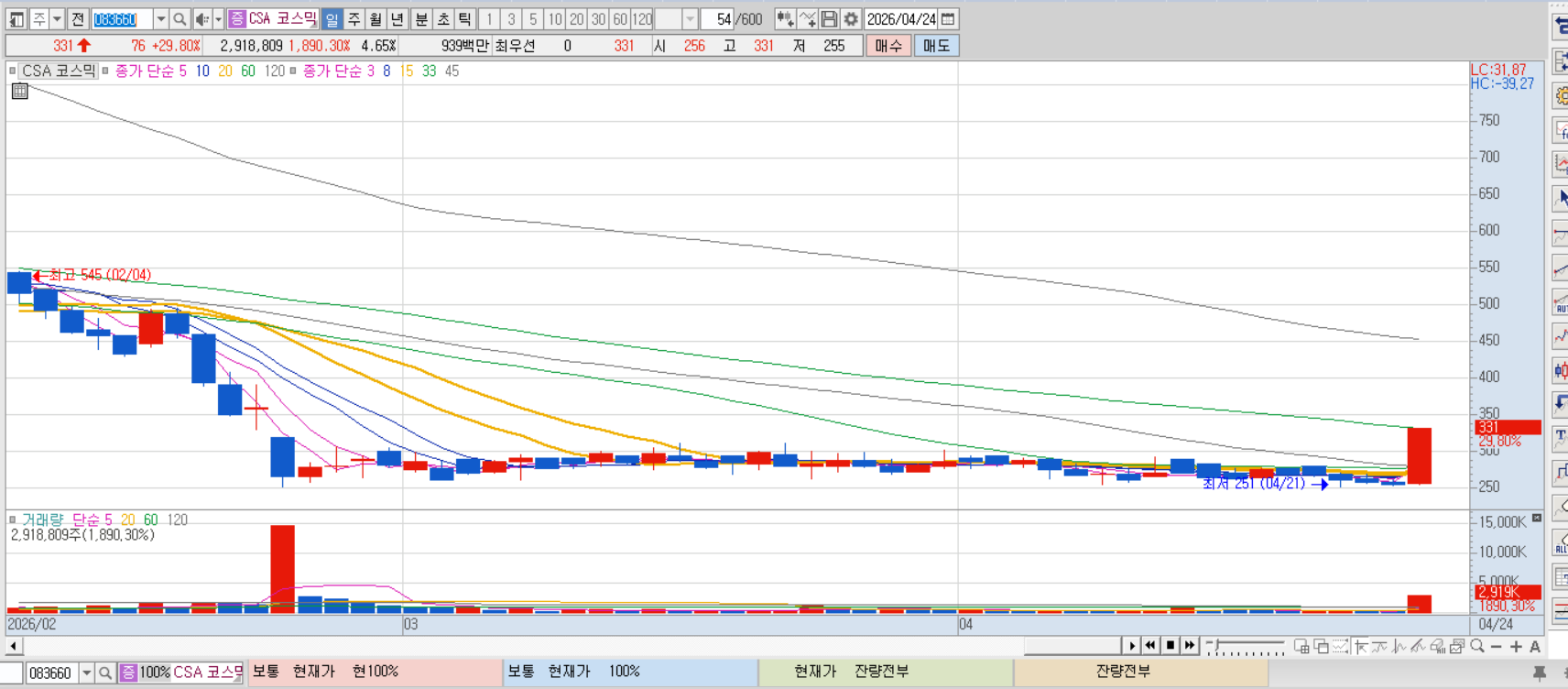Click the chart print/export icon beside magnifier

point(1456,646)
